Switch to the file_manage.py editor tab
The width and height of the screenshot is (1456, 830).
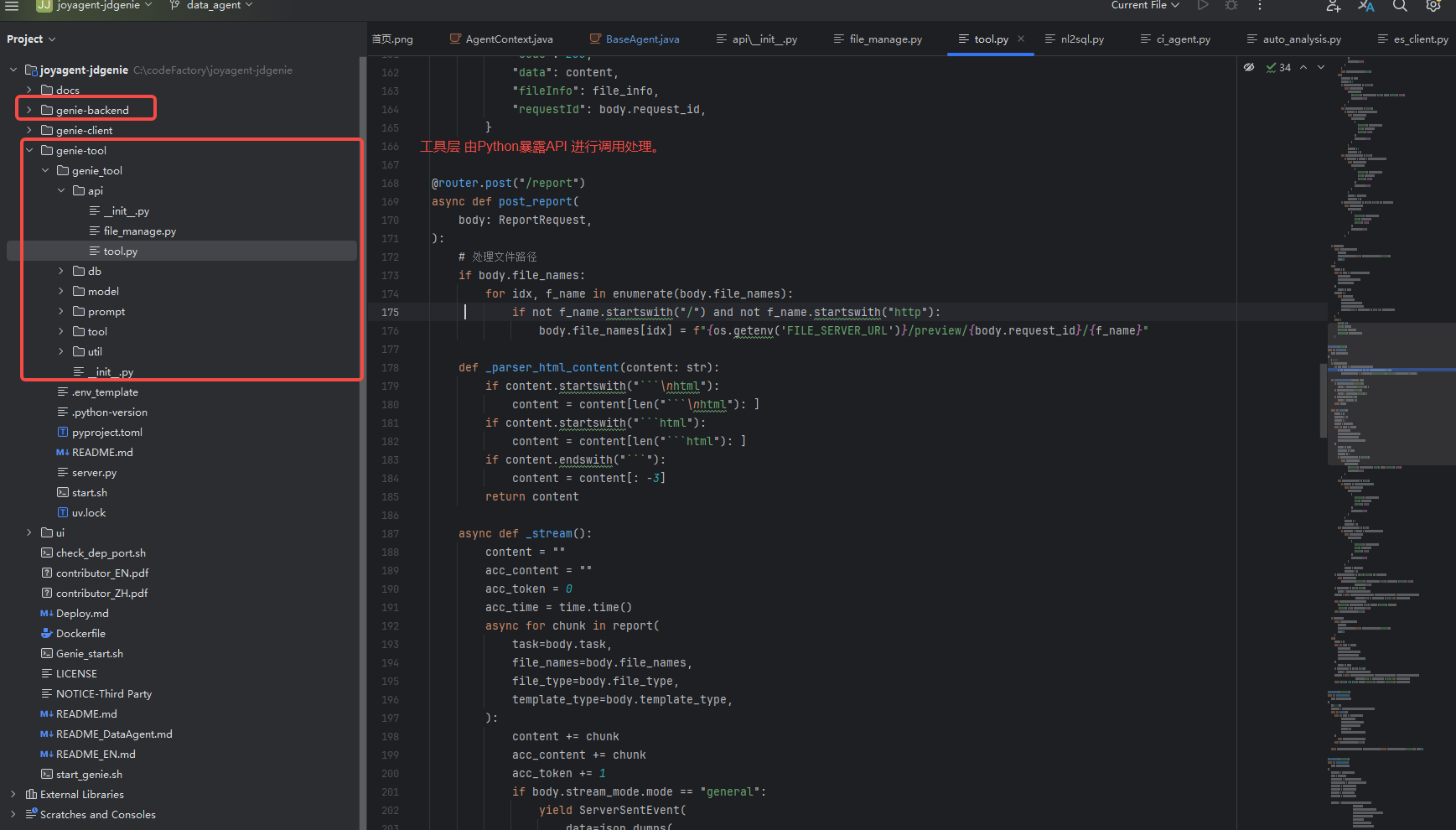tap(878, 39)
